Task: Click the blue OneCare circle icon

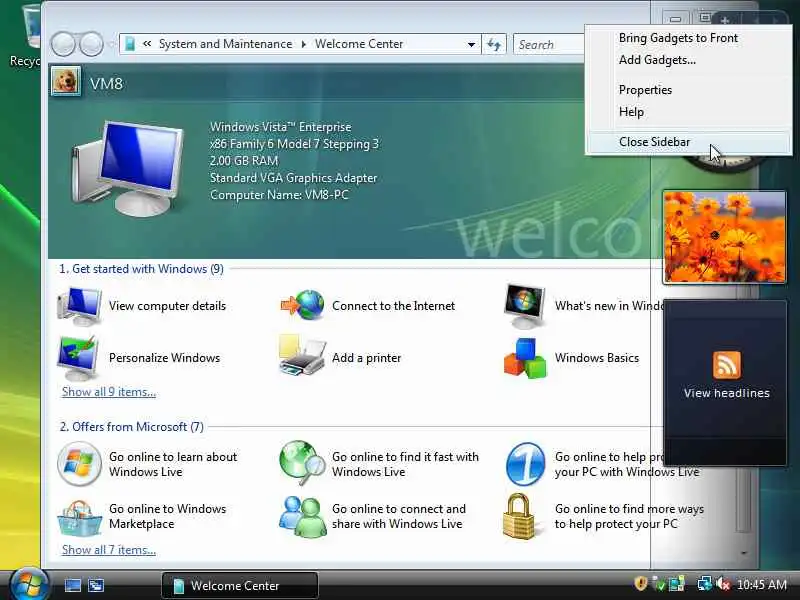Action: pos(526,464)
